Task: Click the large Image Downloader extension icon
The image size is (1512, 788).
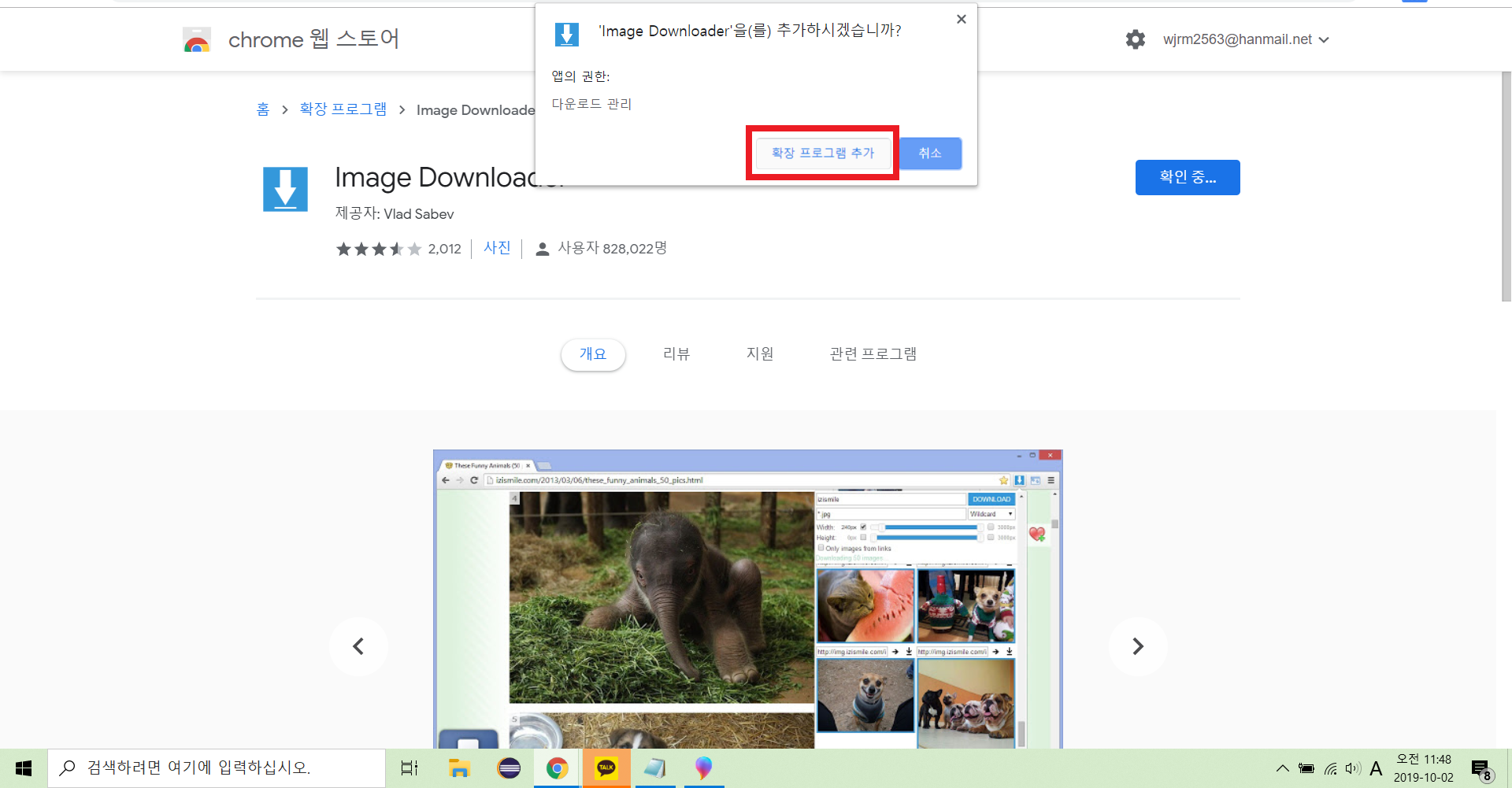Action: pyautogui.click(x=285, y=189)
